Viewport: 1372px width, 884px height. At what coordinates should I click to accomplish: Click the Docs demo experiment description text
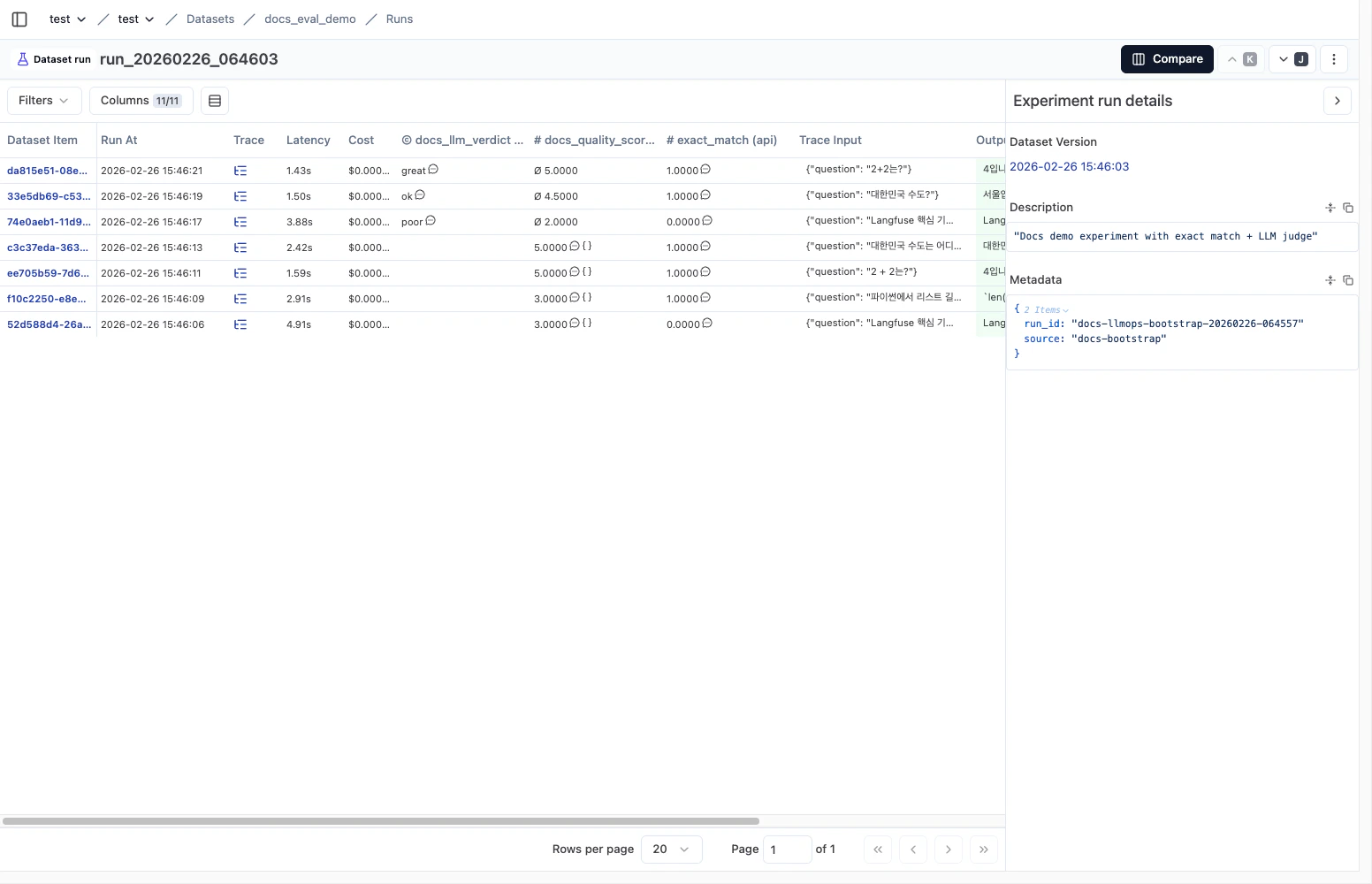[x=1165, y=236]
